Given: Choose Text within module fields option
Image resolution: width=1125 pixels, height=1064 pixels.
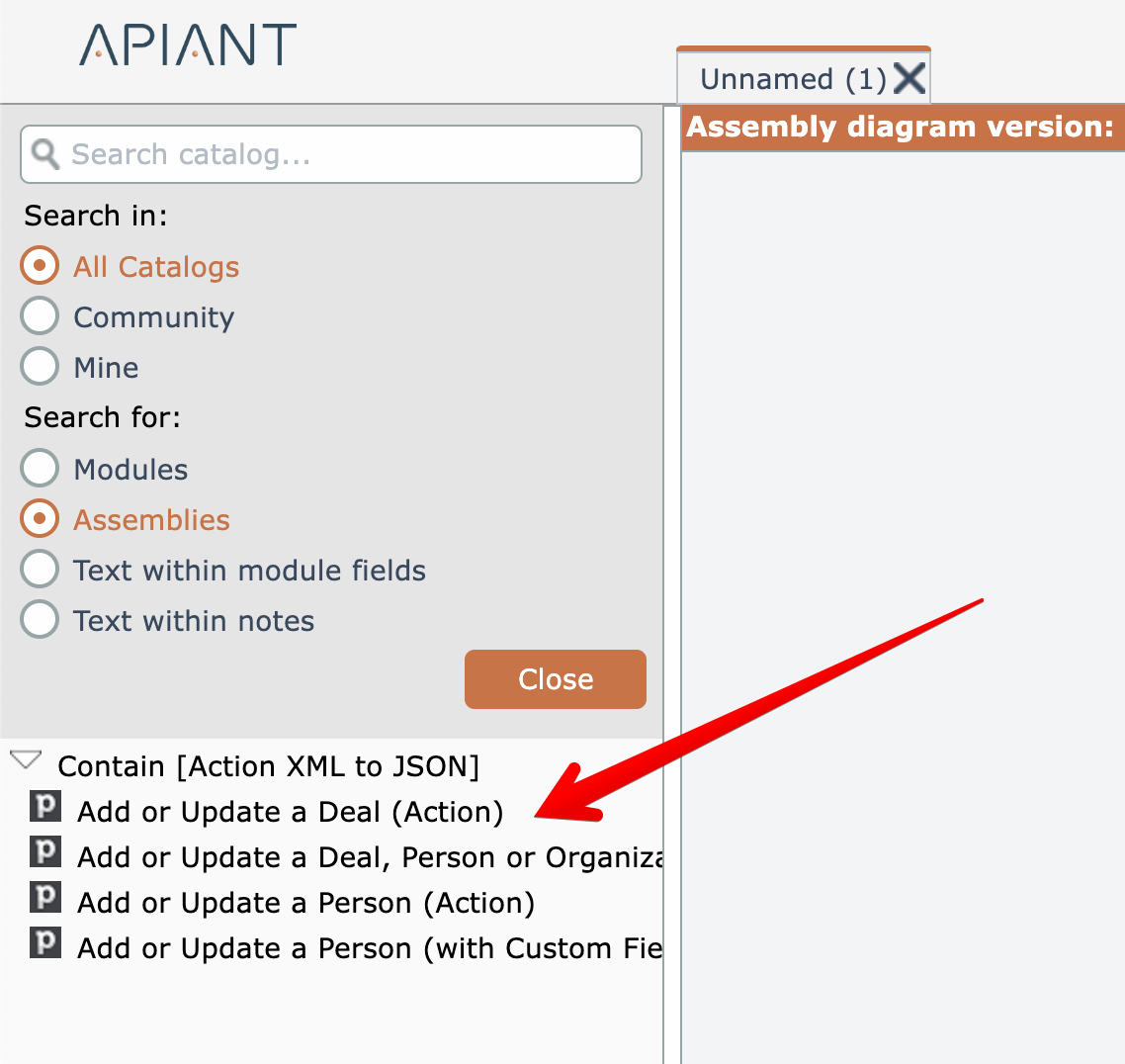Looking at the screenshot, I should tap(40, 570).
